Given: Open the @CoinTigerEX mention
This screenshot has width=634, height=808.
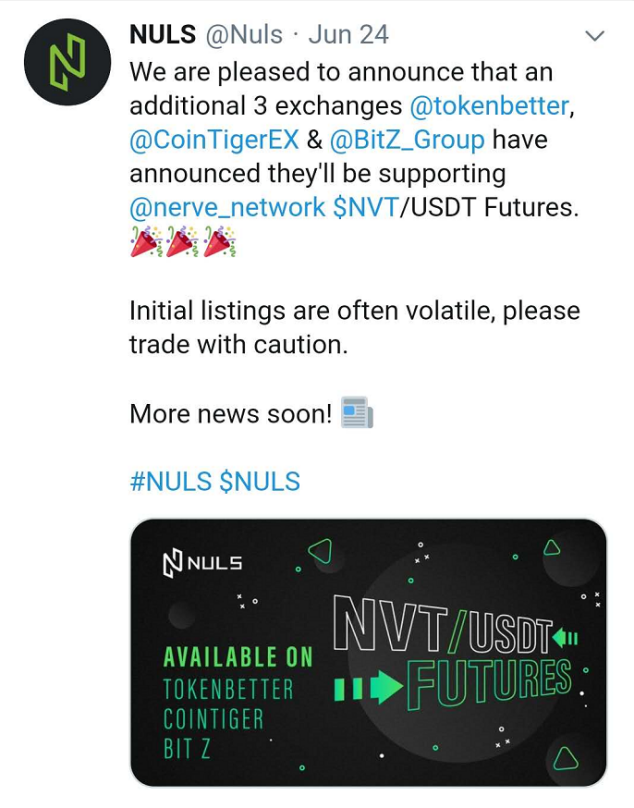Looking at the screenshot, I should (214, 140).
